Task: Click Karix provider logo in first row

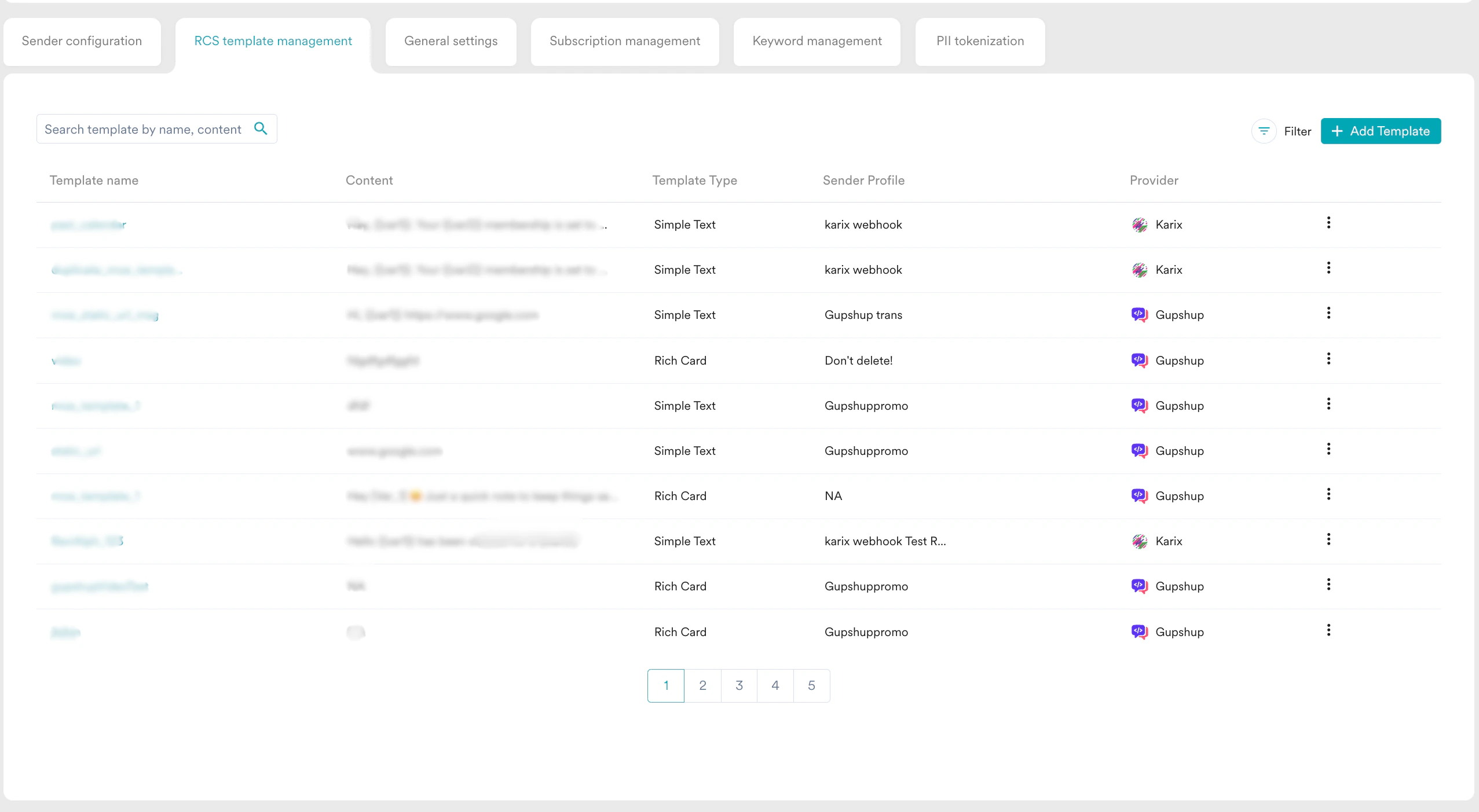Action: point(1139,225)
